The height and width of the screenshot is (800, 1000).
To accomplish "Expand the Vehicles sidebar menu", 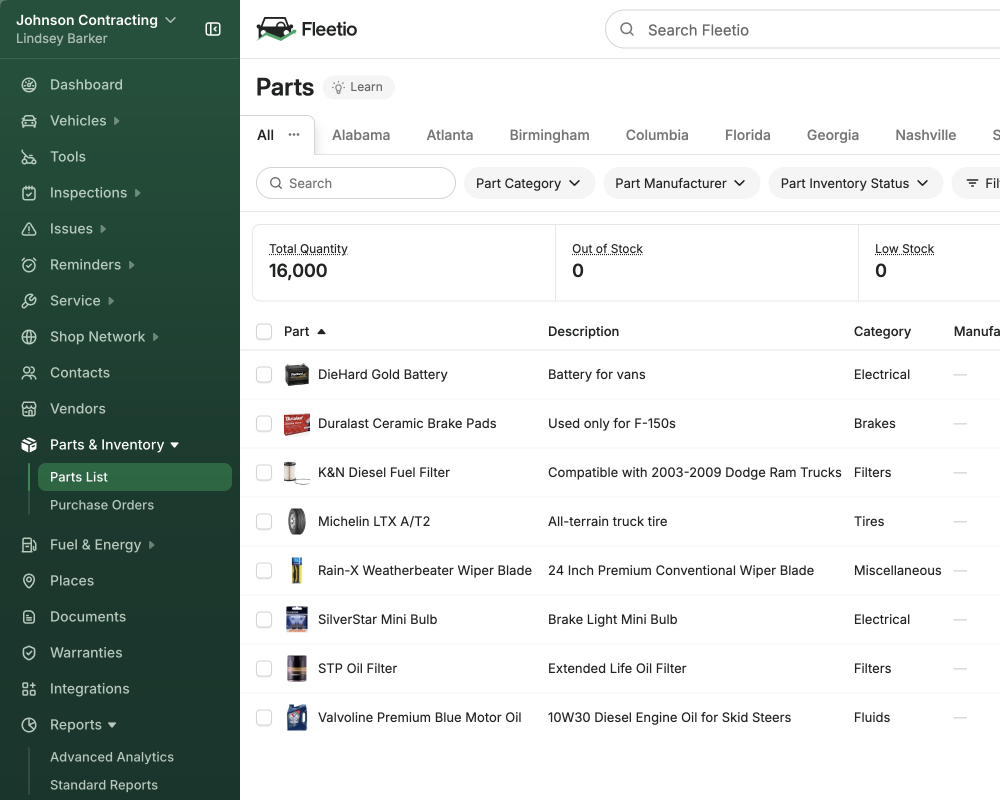I will (x=117, y=121).
